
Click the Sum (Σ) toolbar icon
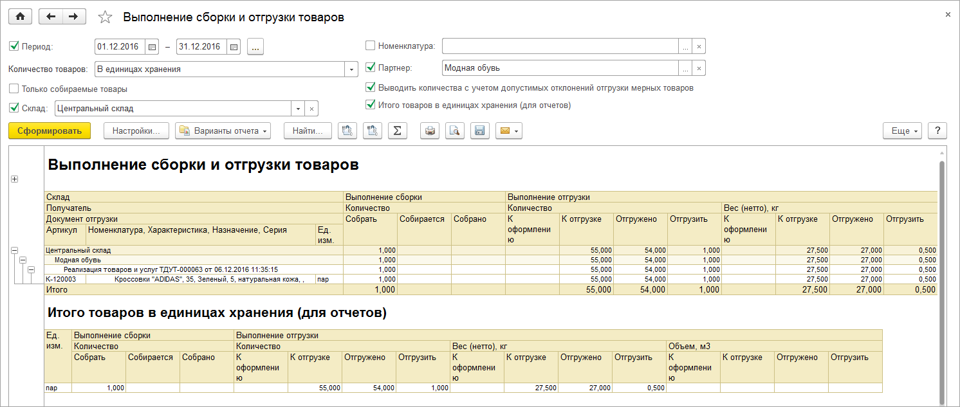pos(397,131)
